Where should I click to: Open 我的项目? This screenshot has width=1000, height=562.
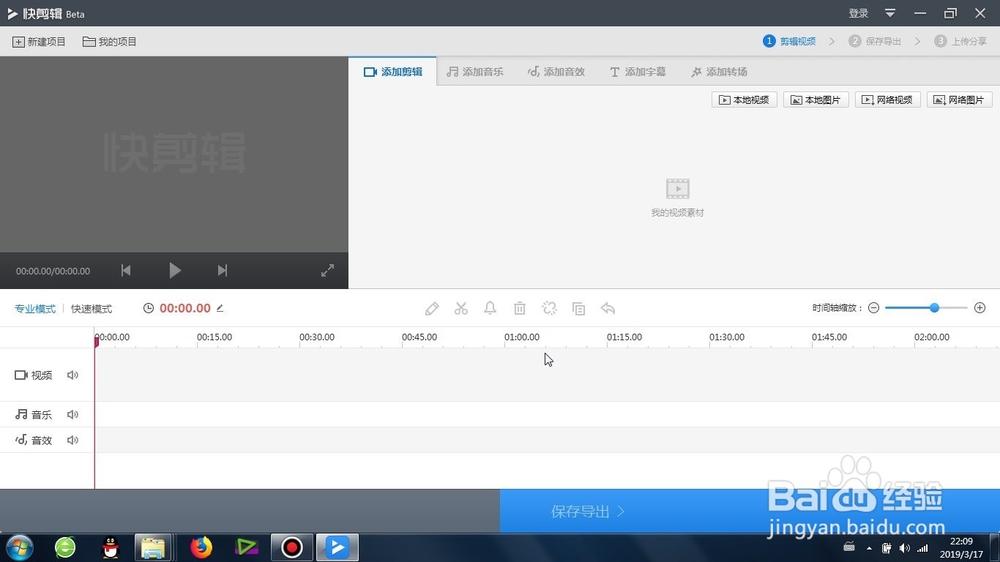pos(110,41)
